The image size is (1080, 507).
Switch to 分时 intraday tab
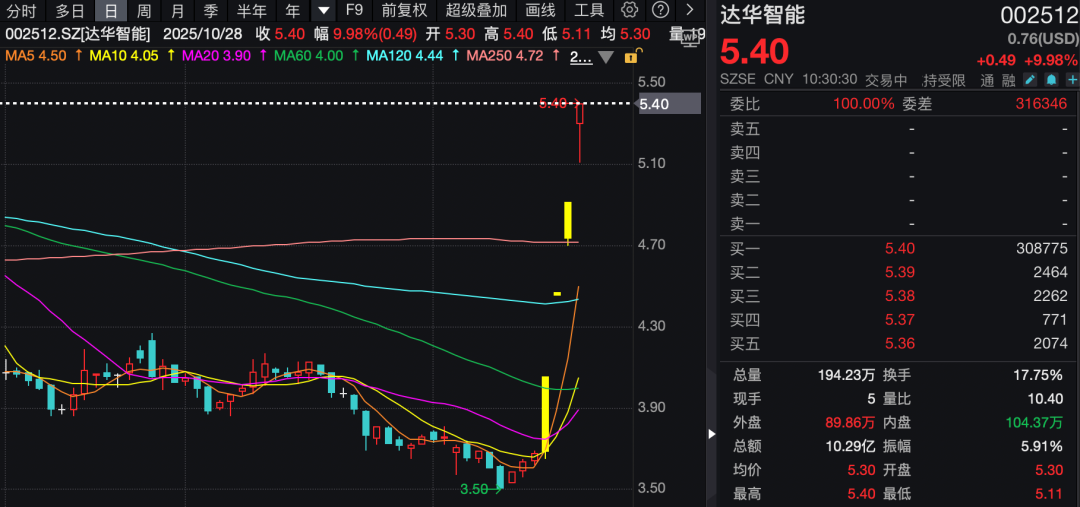[x=22, y=11]
